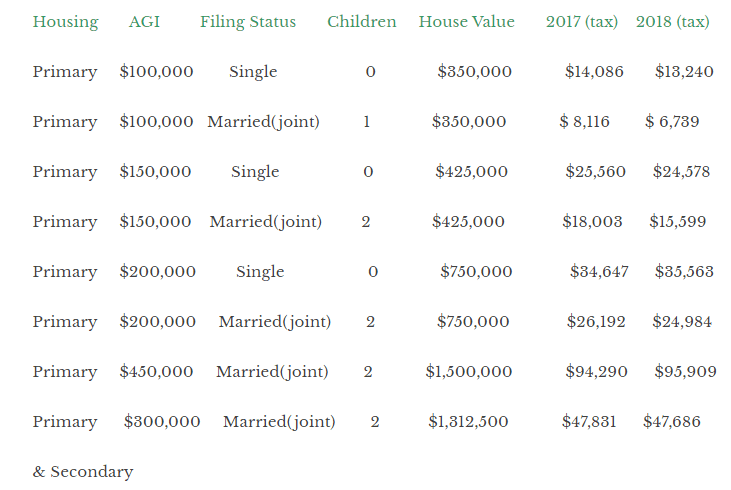Click the Housing column header
Image resolution: width=731 pixels, height=490 pixels.
click(x=66, y=22)
